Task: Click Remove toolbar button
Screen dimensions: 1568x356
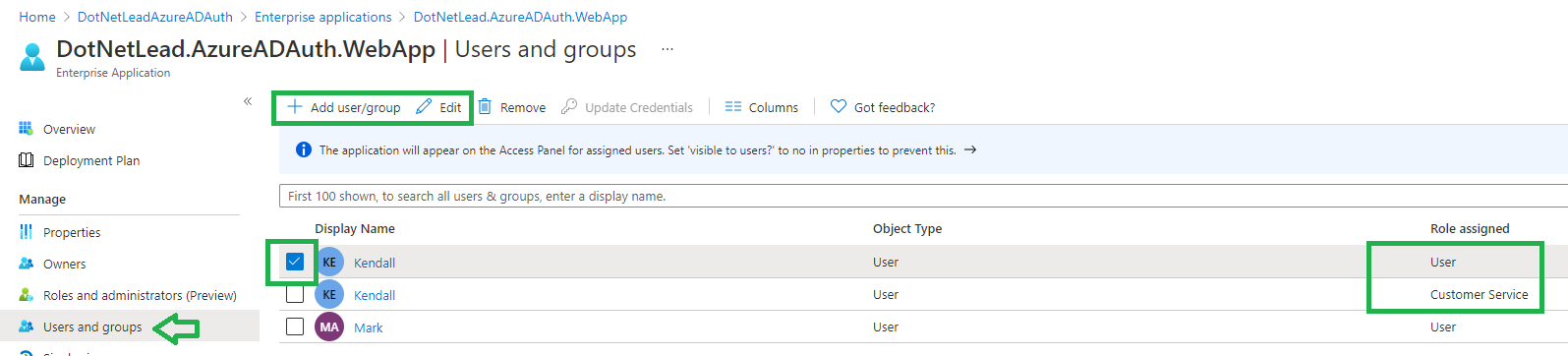Action: pos(512,107)
